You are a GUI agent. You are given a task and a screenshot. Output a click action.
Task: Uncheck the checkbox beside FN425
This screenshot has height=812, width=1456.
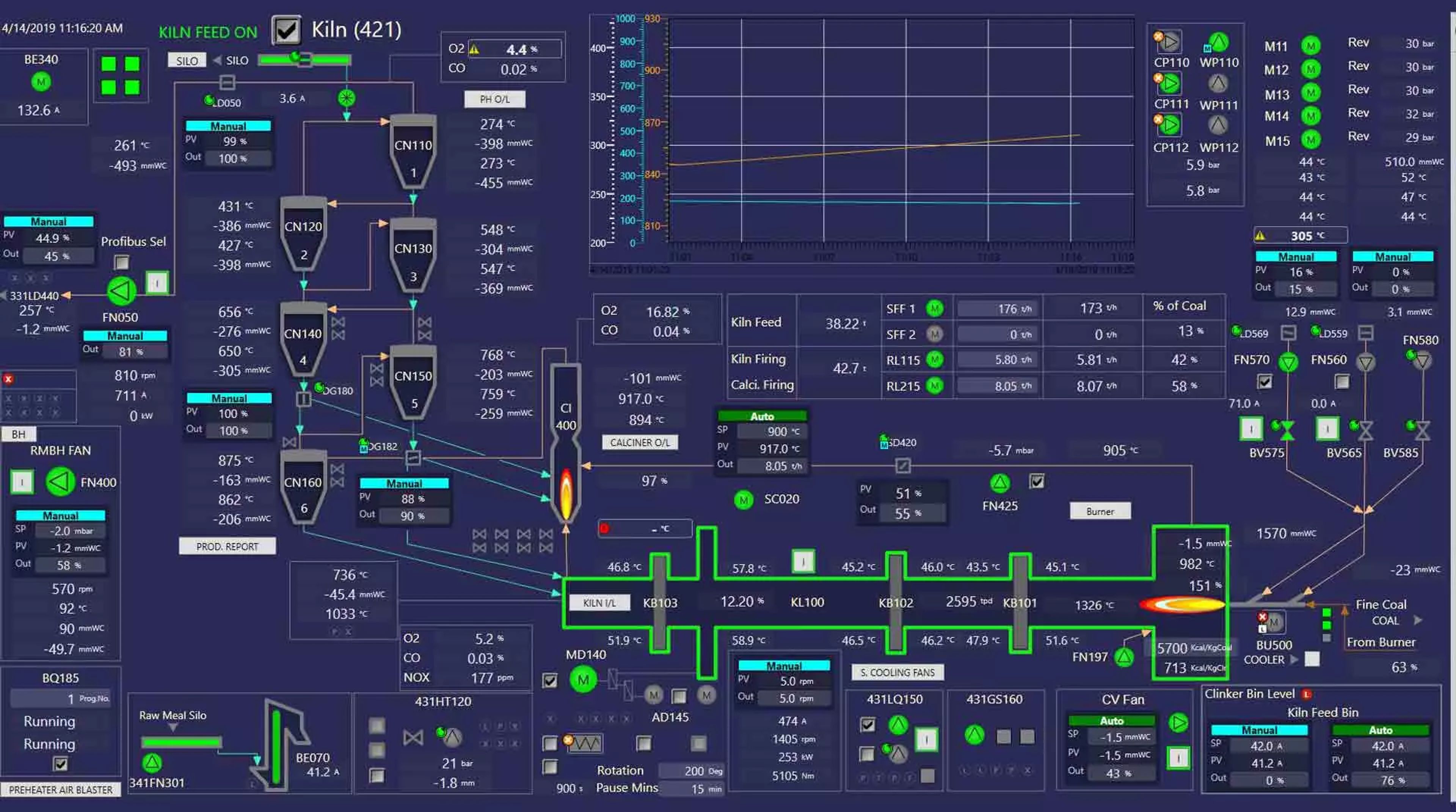pos(1037,481)
